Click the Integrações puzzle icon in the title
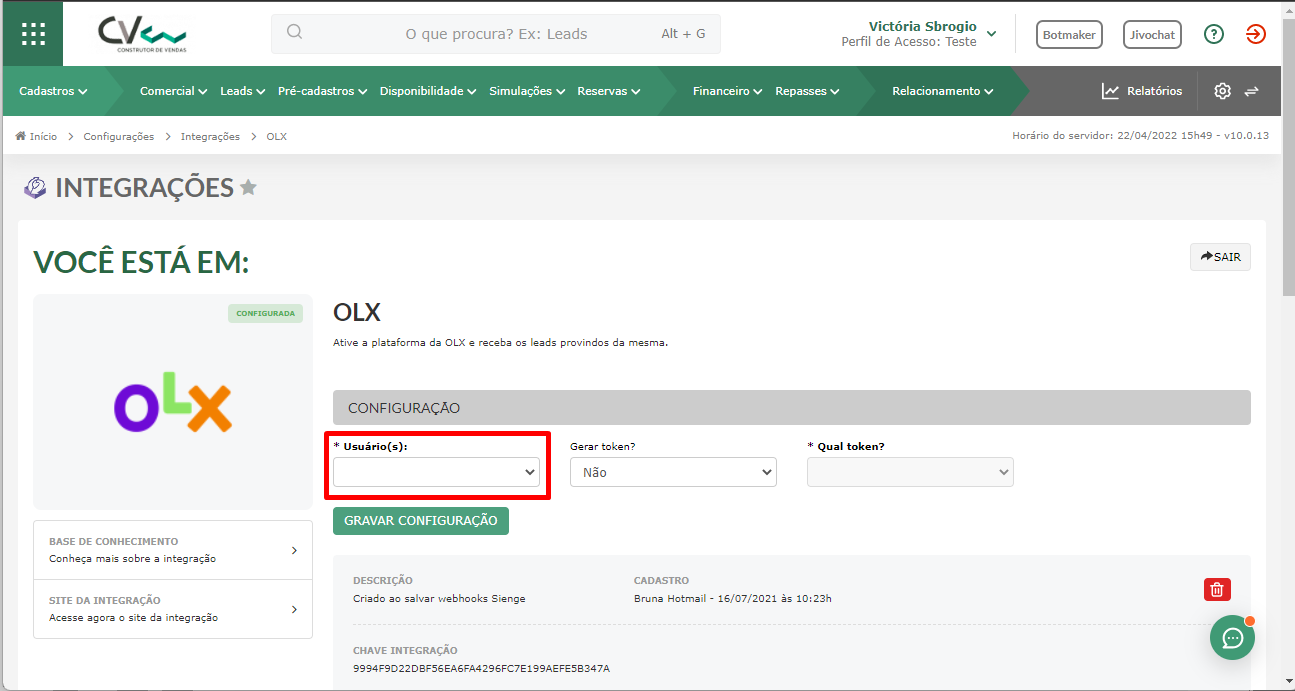The width and height of the screenshot is (1295, 691). [x=35, y=188]
